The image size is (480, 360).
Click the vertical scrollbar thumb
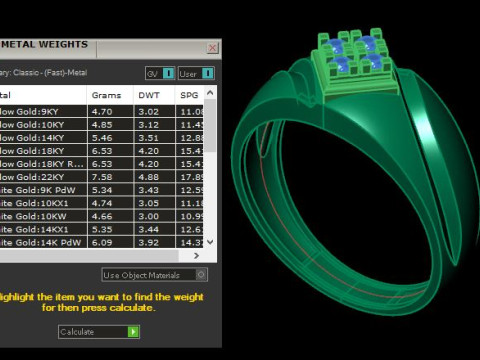pyautogui.click(x=210, y=126)
